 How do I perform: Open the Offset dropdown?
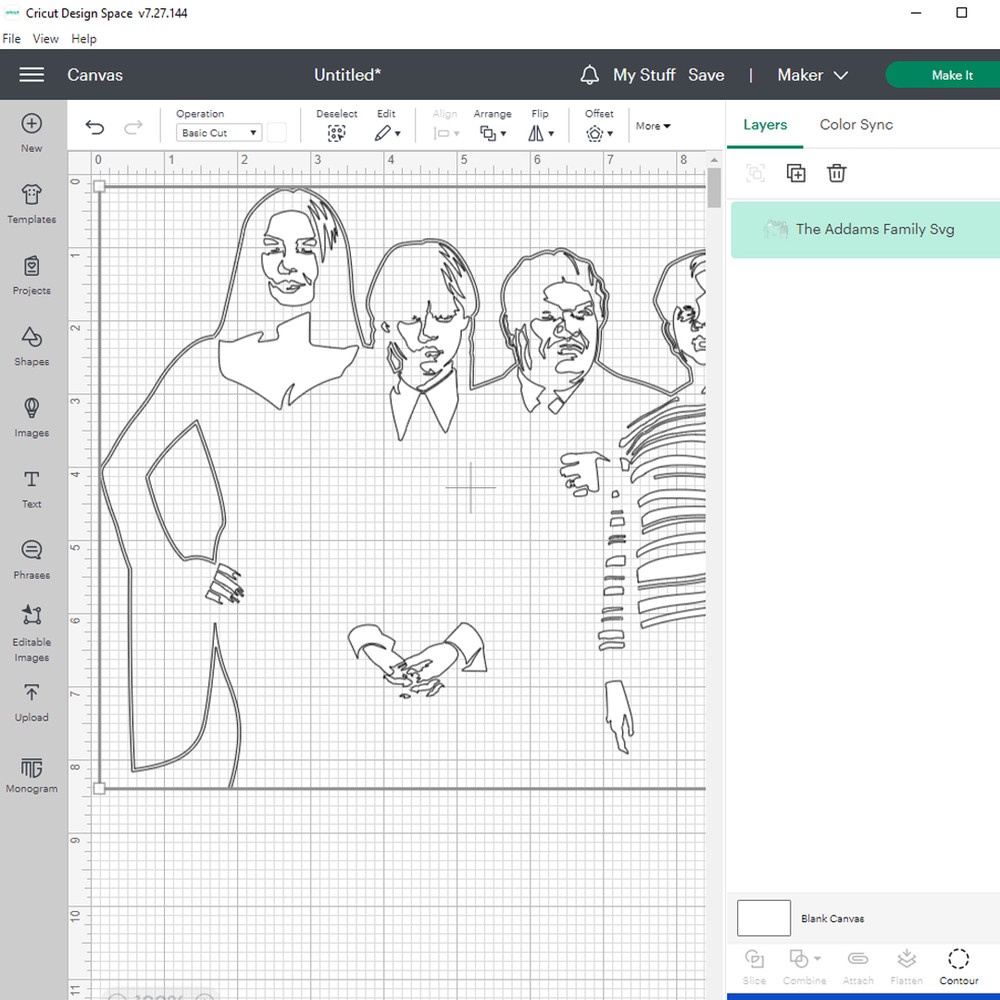tap(599, 133)
